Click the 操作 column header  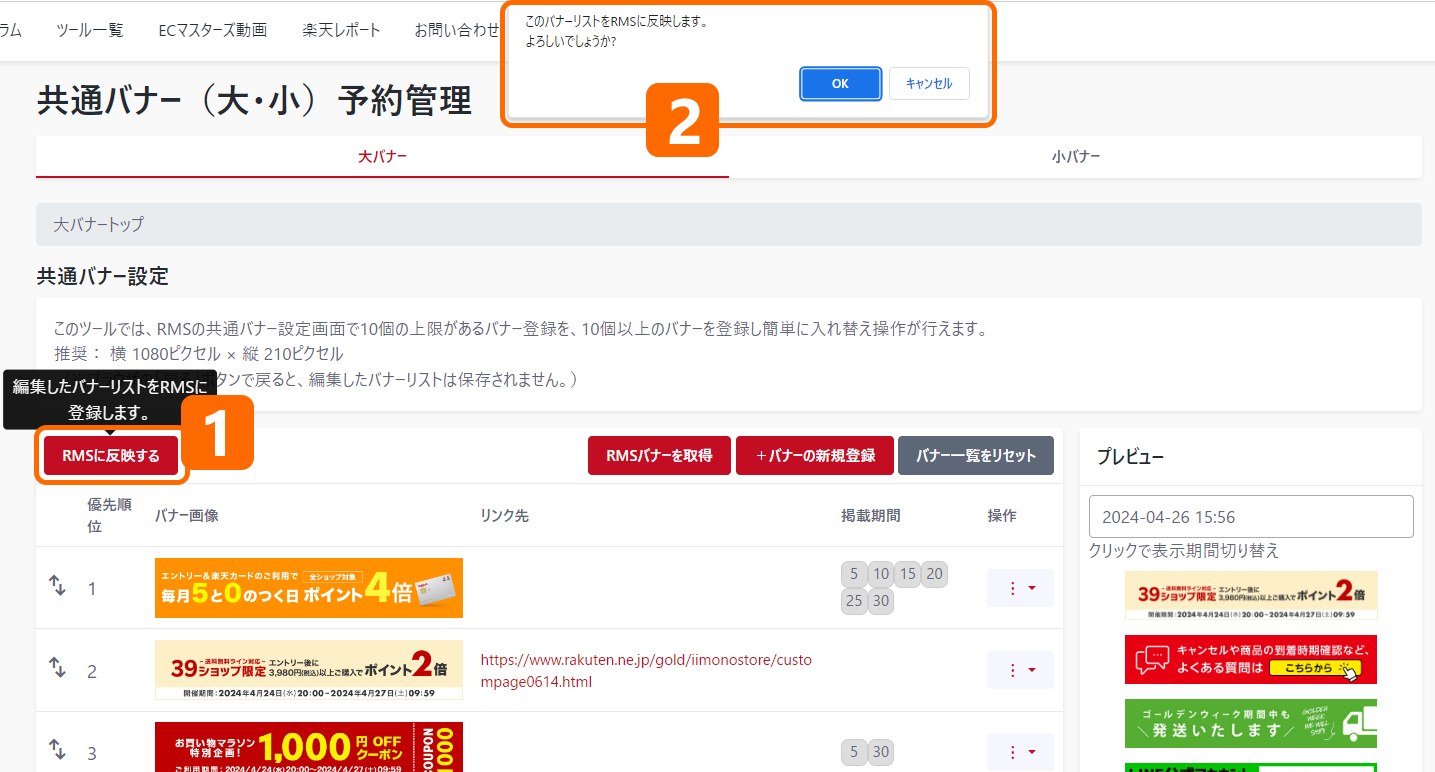[x=1002, y=515]
